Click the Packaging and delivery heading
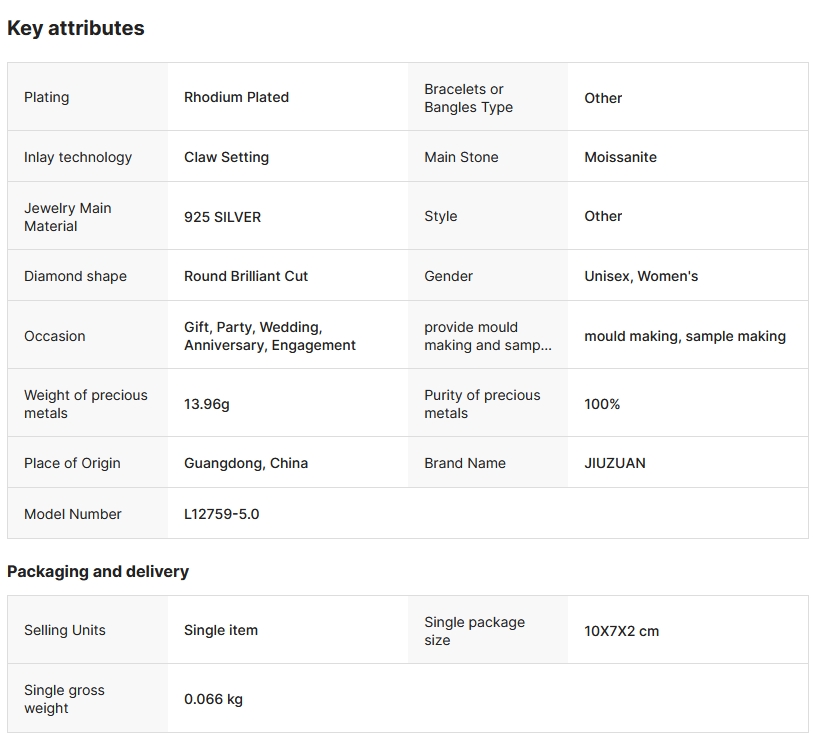This screenshot has height=736, width=815. [98, 572]
